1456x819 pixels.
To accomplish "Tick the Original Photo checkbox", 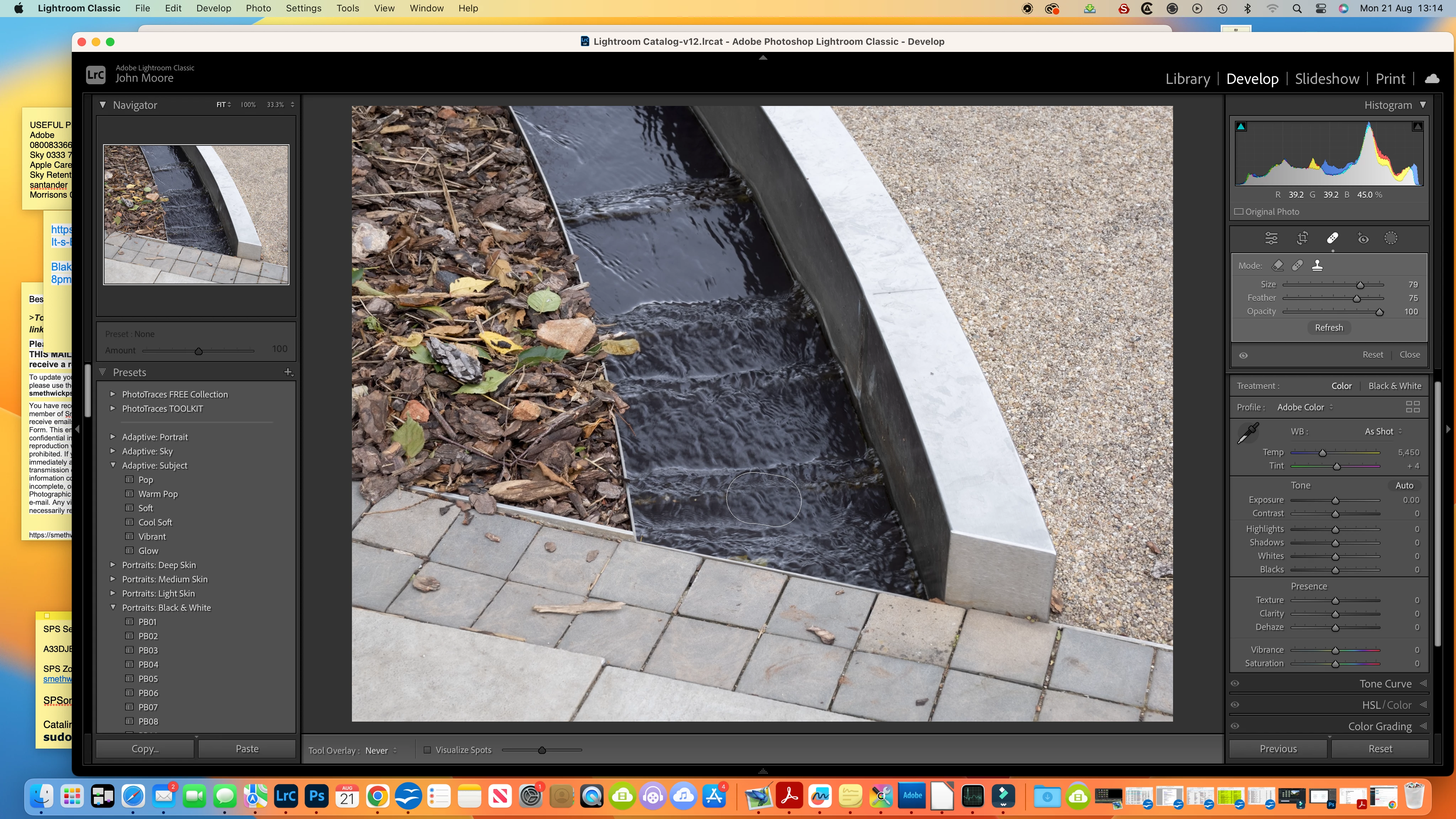I will [1239, 212].
